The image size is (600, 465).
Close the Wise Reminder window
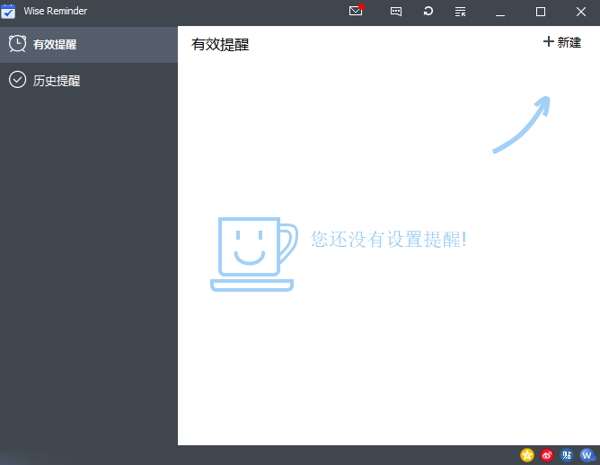click(x=581, y=11)
